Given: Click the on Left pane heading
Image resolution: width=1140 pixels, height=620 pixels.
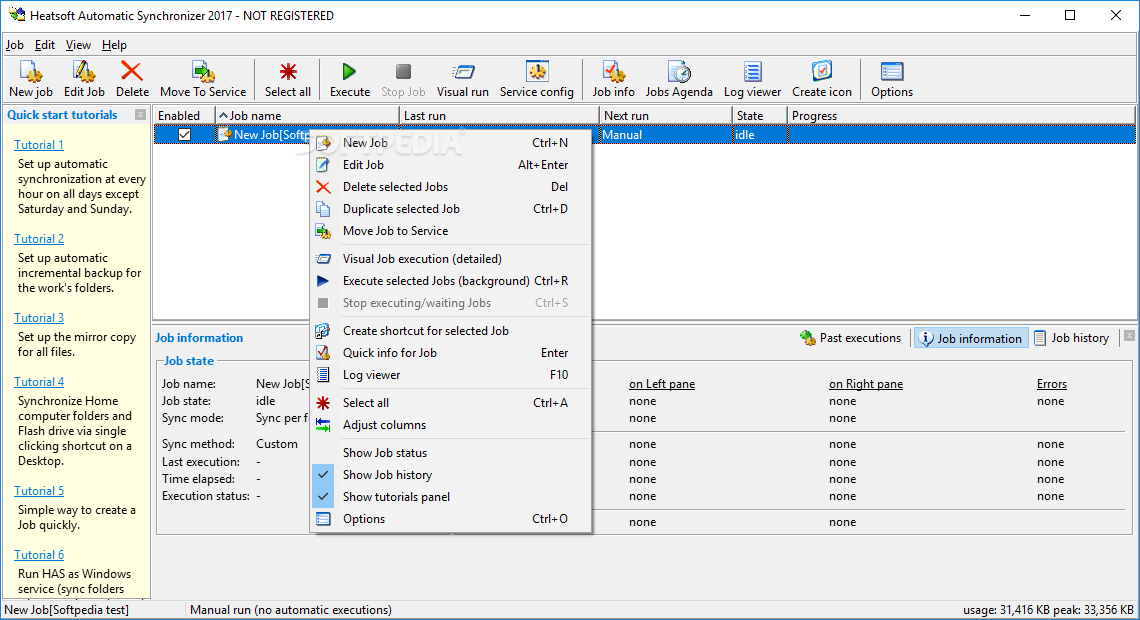Looking at the screenshot, I should [x=662, y=384].
